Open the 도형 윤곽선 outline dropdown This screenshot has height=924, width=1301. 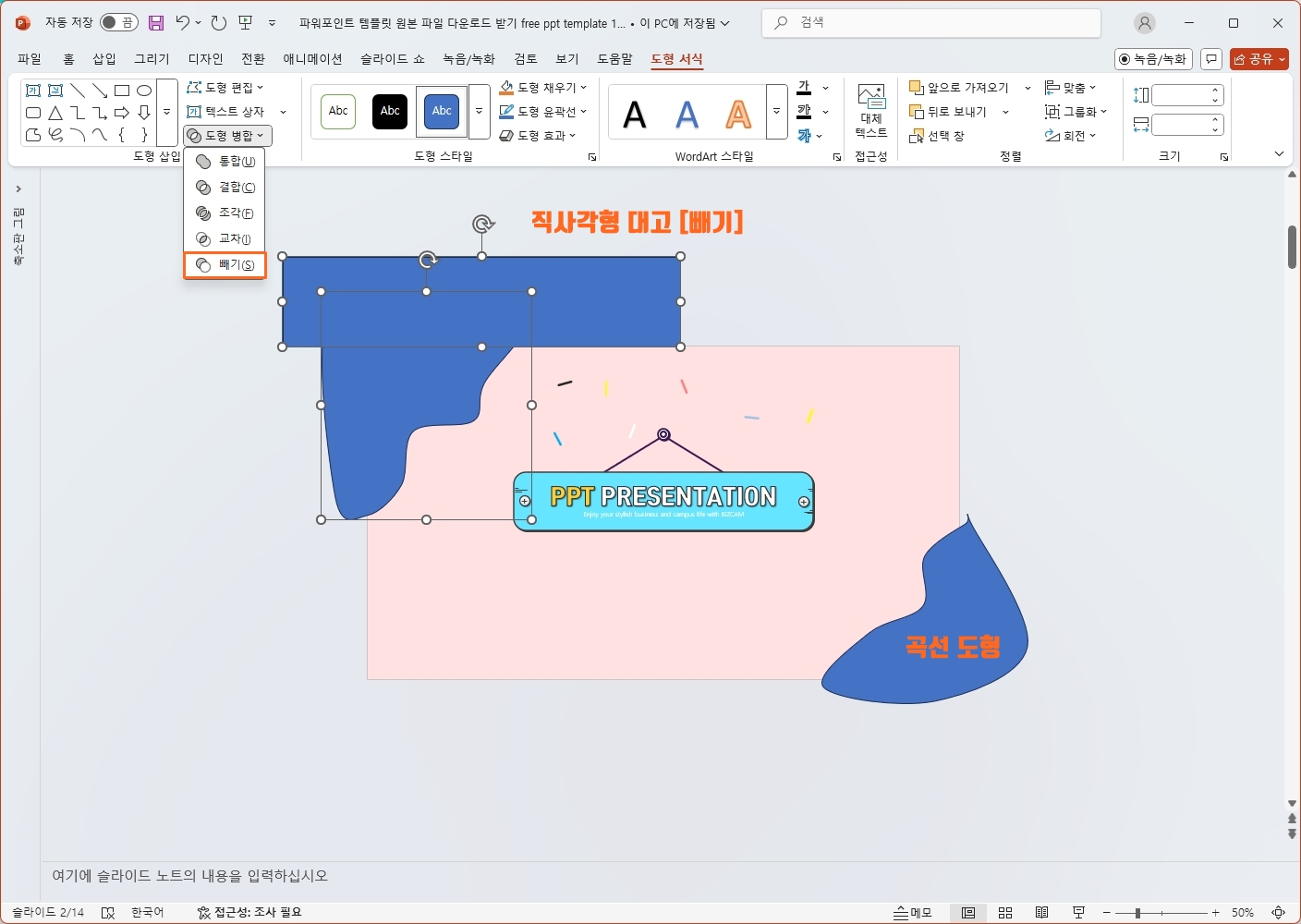coord(543,112)
